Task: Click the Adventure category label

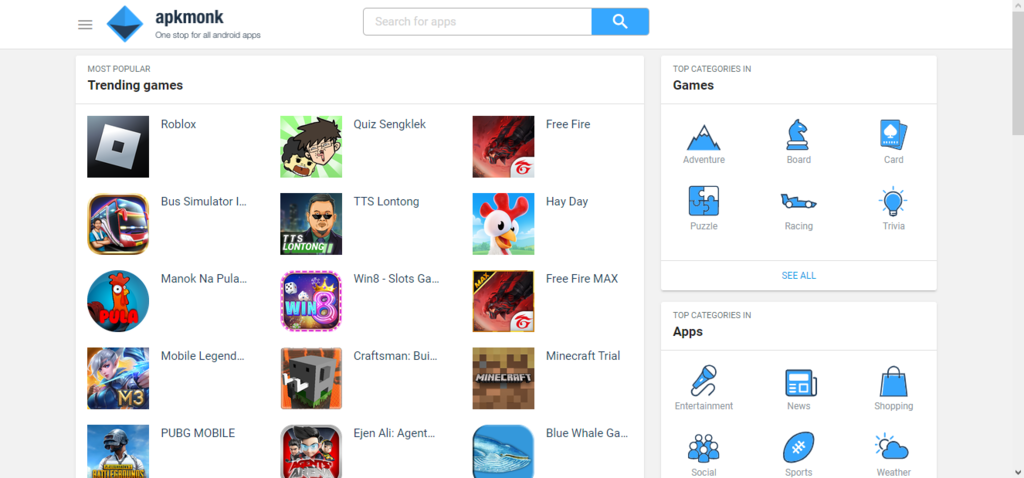Action: click(x=703, y=159)
